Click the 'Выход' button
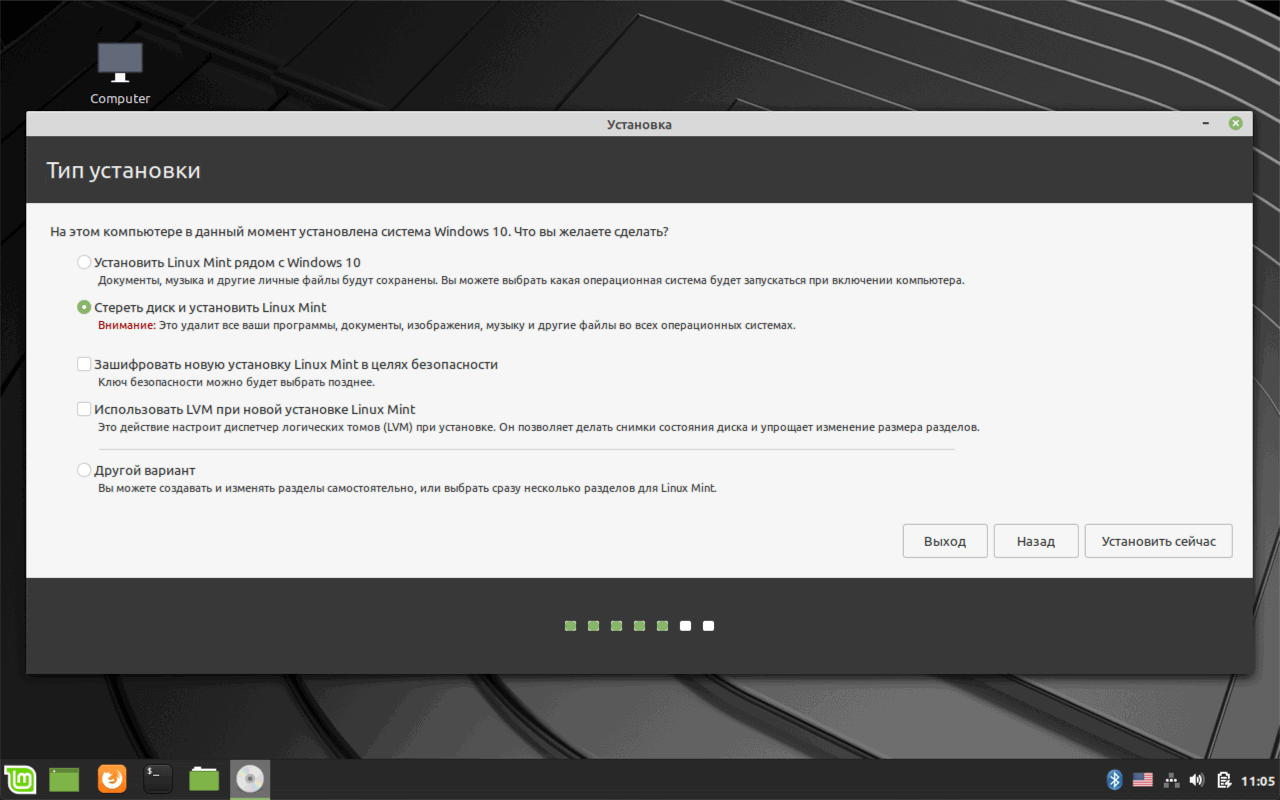 click(x=945, y=541)
